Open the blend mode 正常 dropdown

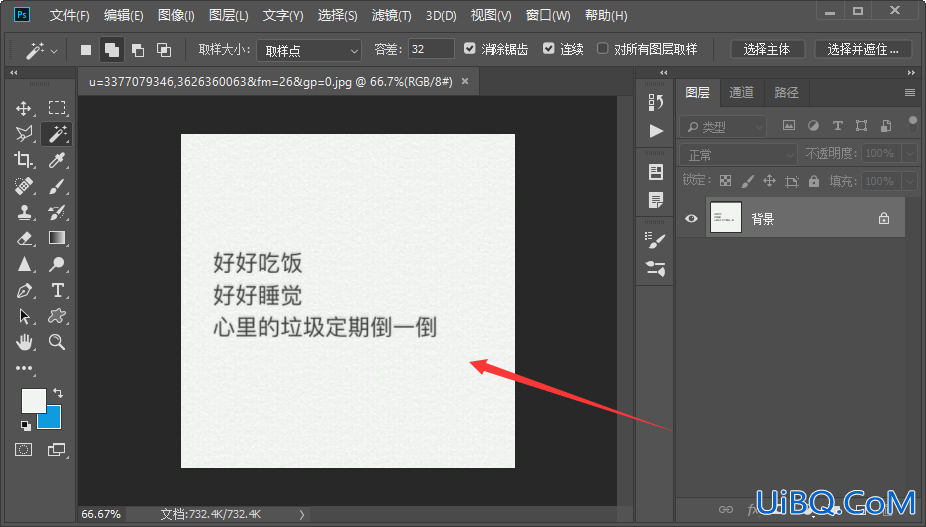[738, 155]
